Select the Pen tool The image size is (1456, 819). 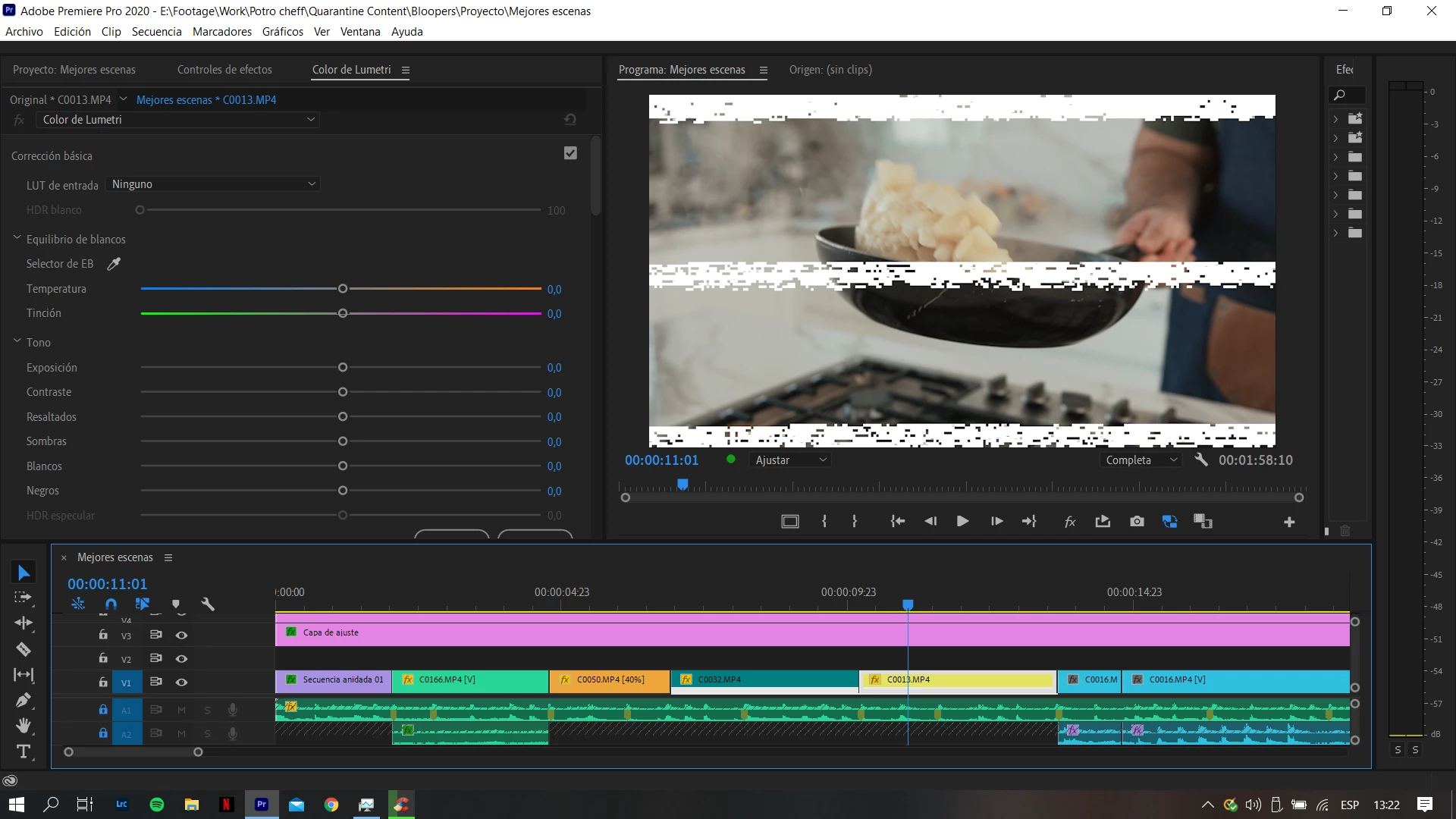point(24,700)
